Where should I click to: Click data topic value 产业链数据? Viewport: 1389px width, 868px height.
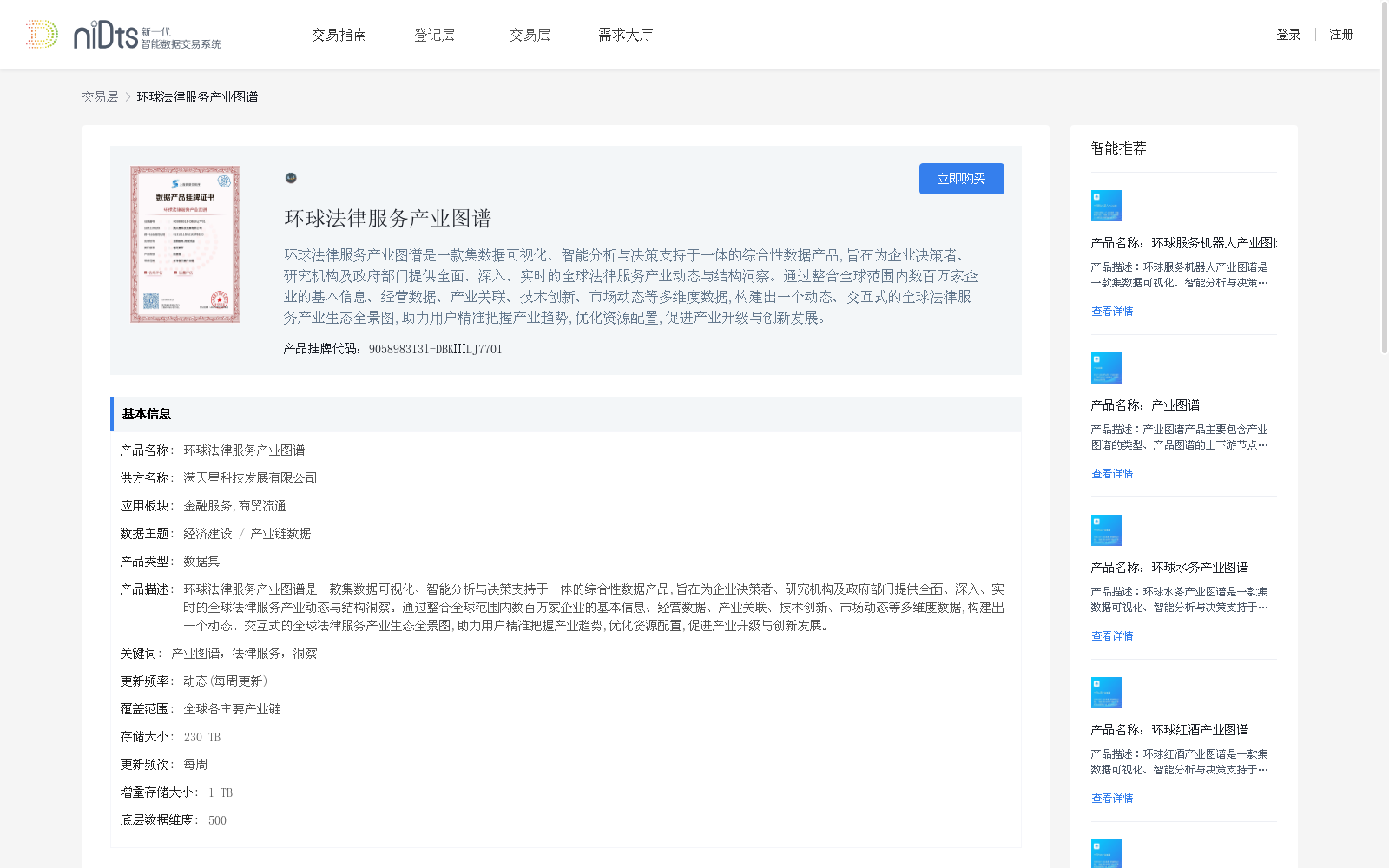[280, 534]
